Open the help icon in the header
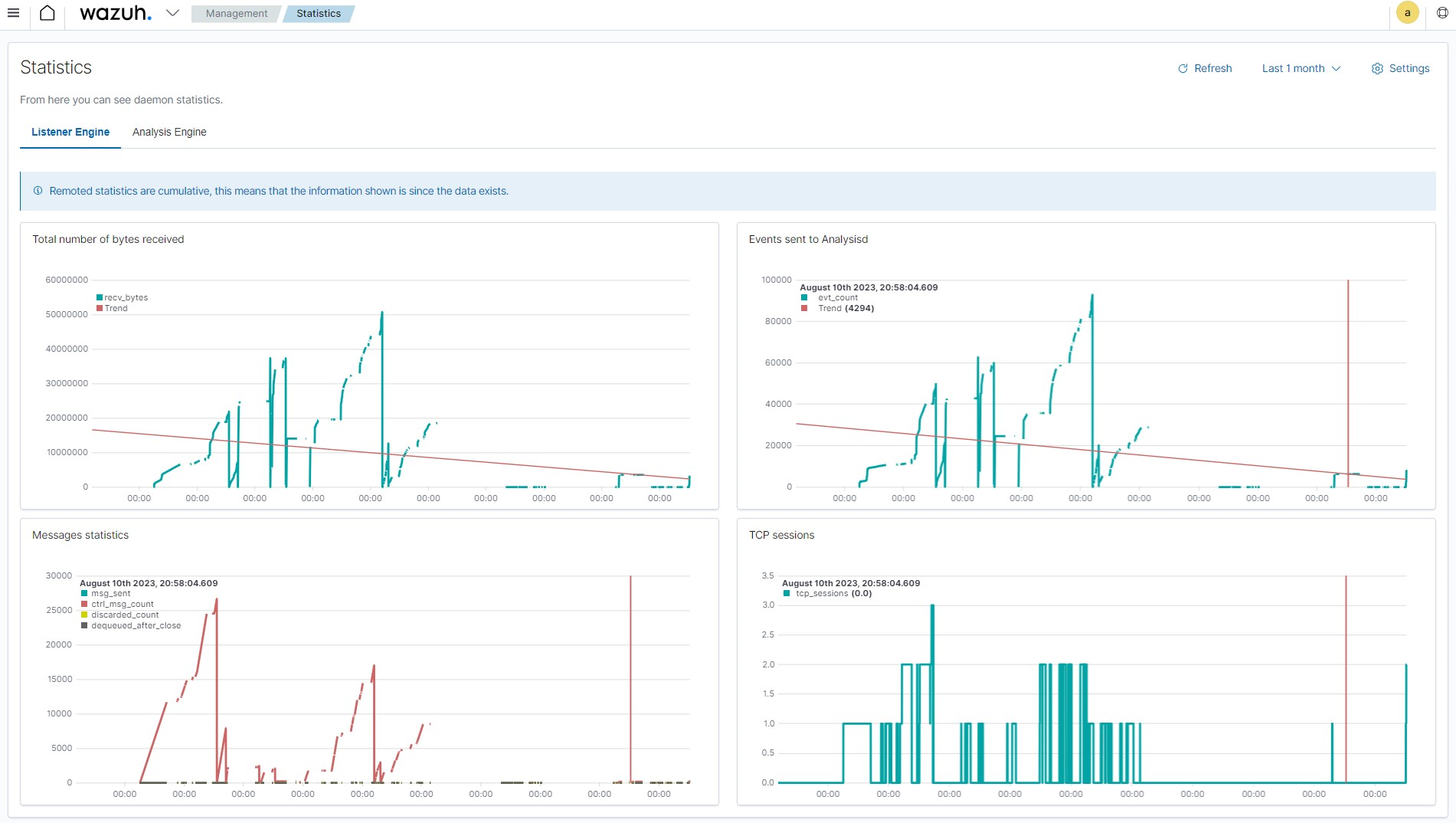This screenshot has height=823, width=1456. (1442, 13)
